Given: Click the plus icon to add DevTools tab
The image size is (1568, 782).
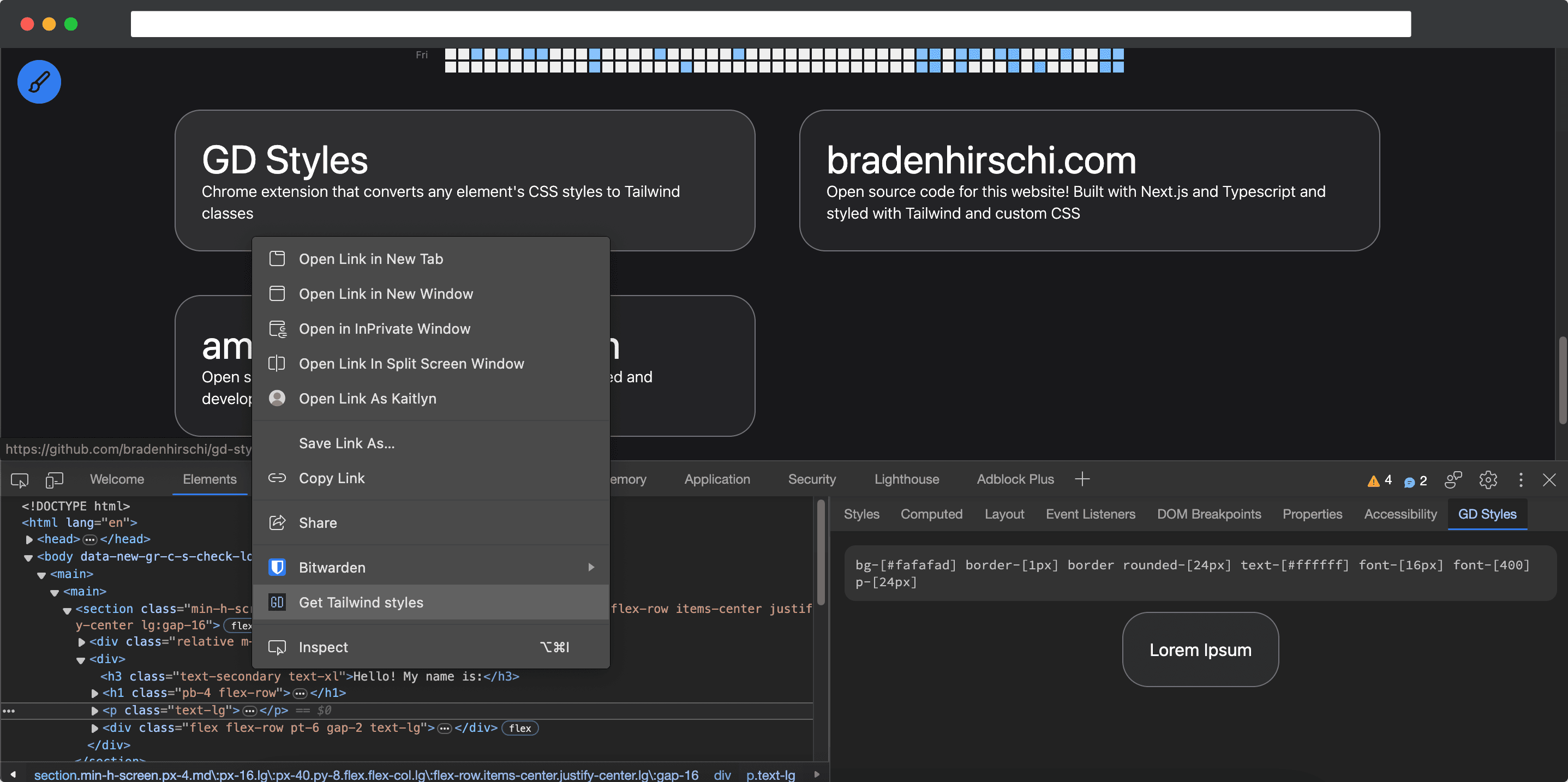Looking at the screenshot, I should (1082, 479).
